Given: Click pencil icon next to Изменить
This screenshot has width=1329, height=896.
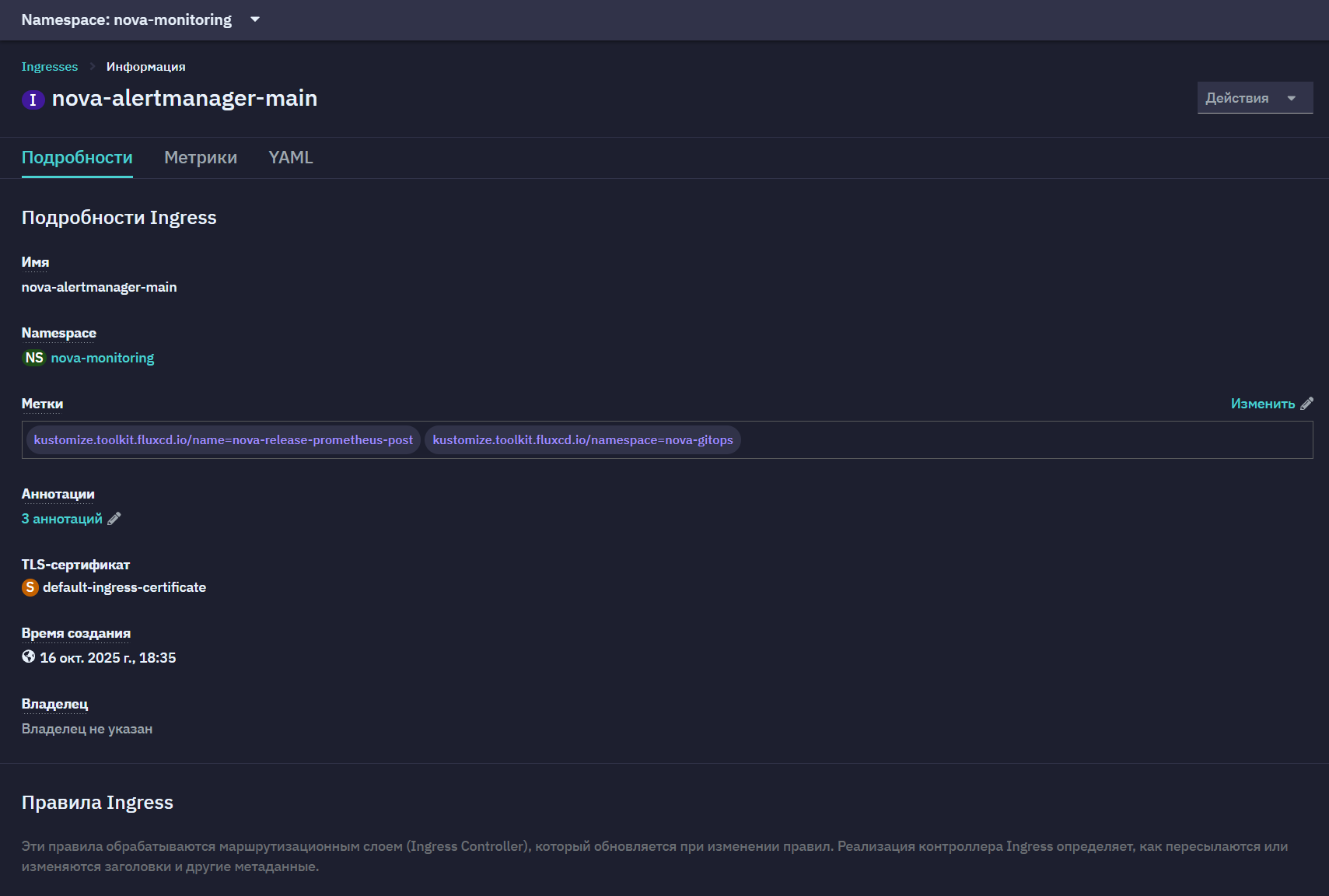Looking at the screenshot, I should (1306, 404).
